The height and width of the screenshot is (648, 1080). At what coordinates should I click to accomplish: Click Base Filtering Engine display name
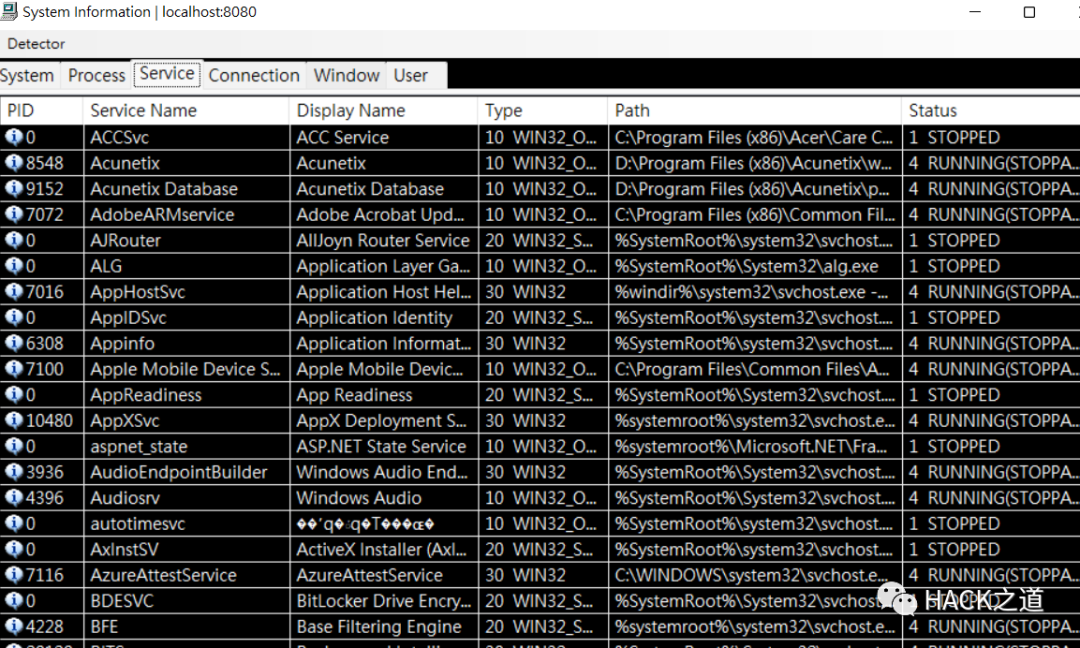coord(379,627)
